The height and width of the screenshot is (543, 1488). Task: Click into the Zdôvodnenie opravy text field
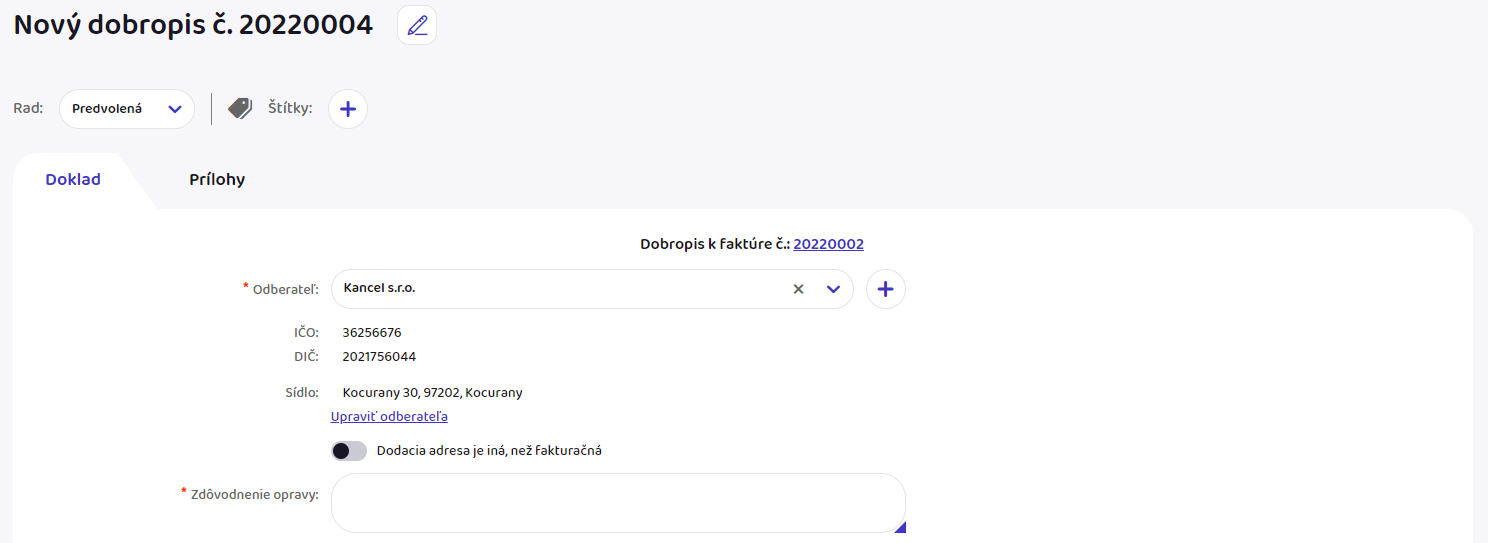click(x=617, y=503)
